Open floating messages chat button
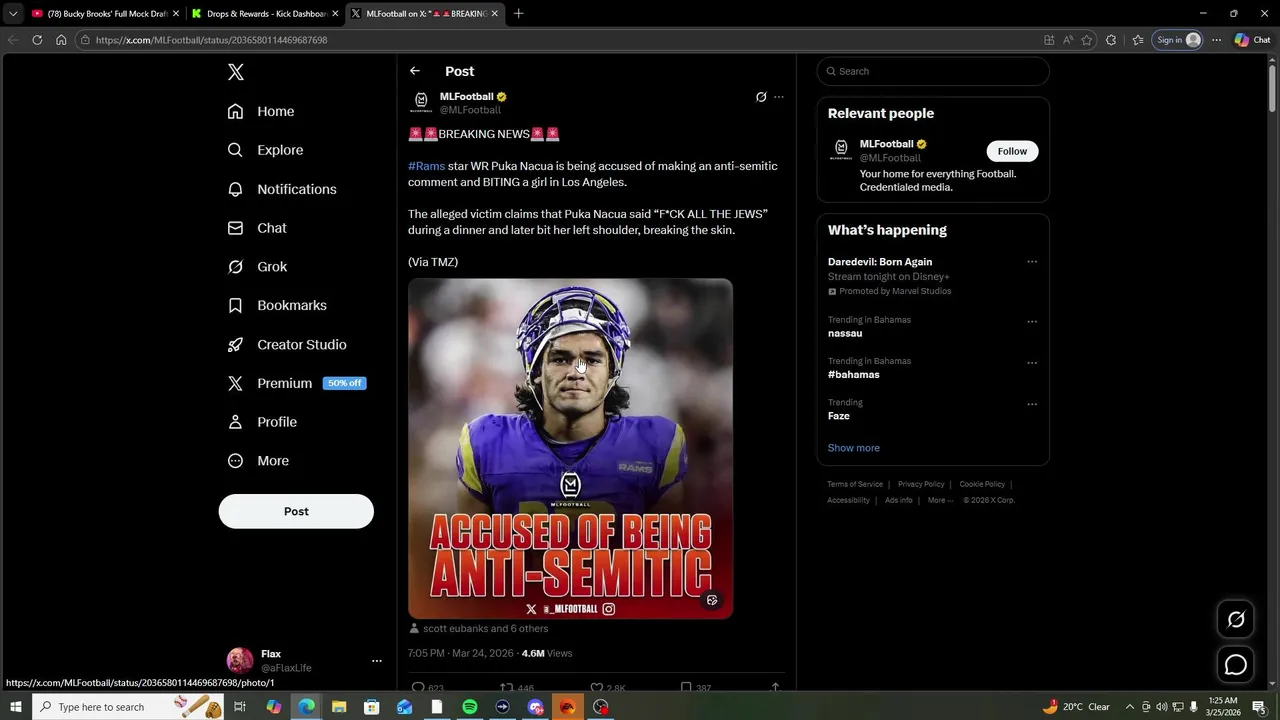The width and height of the screenshot is (1280, 720). [x=1236, y=665]
